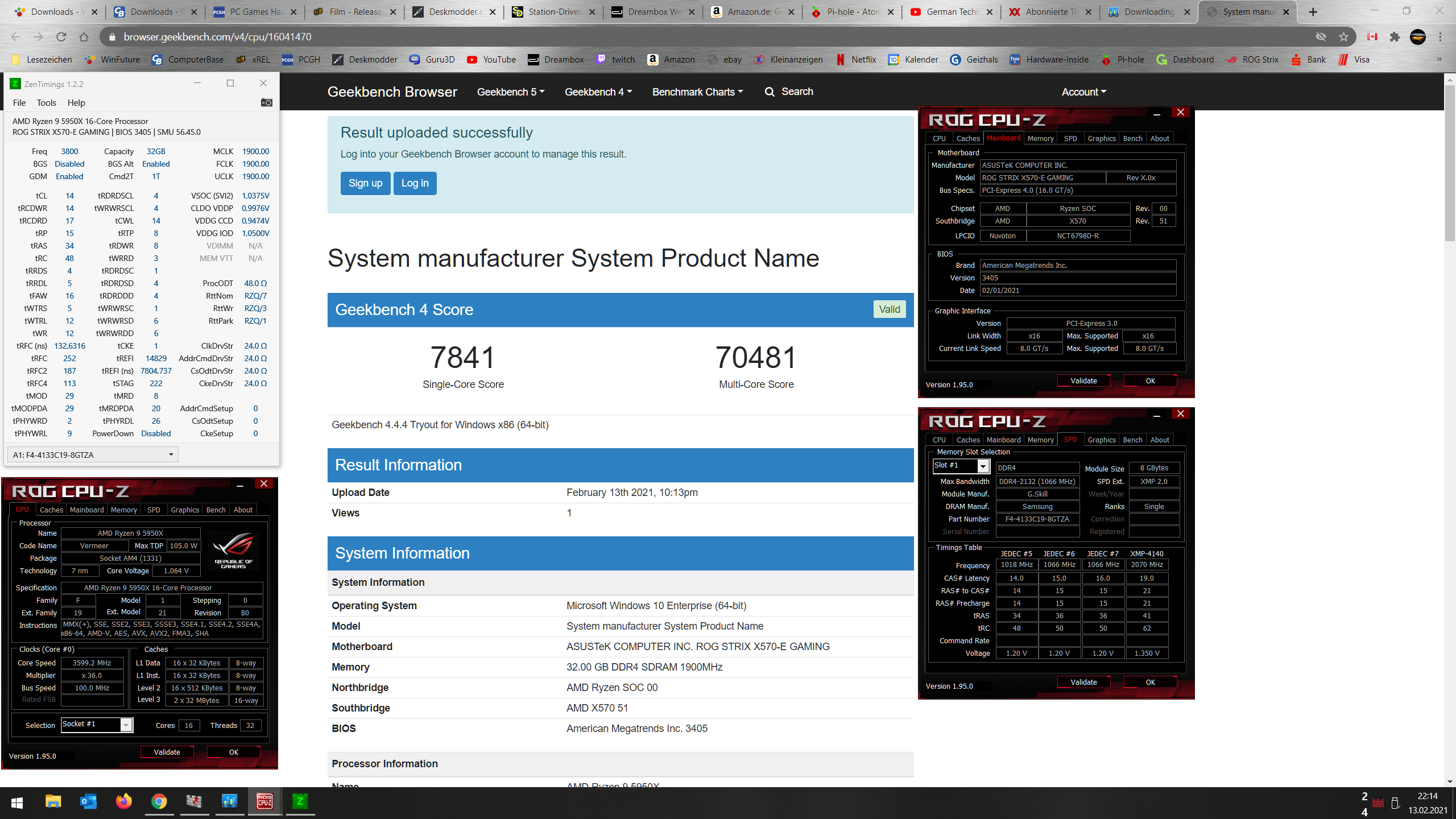Open ZenTimings Tools menu
This screenshot has width=1456, height=819.
pos(47,103)
